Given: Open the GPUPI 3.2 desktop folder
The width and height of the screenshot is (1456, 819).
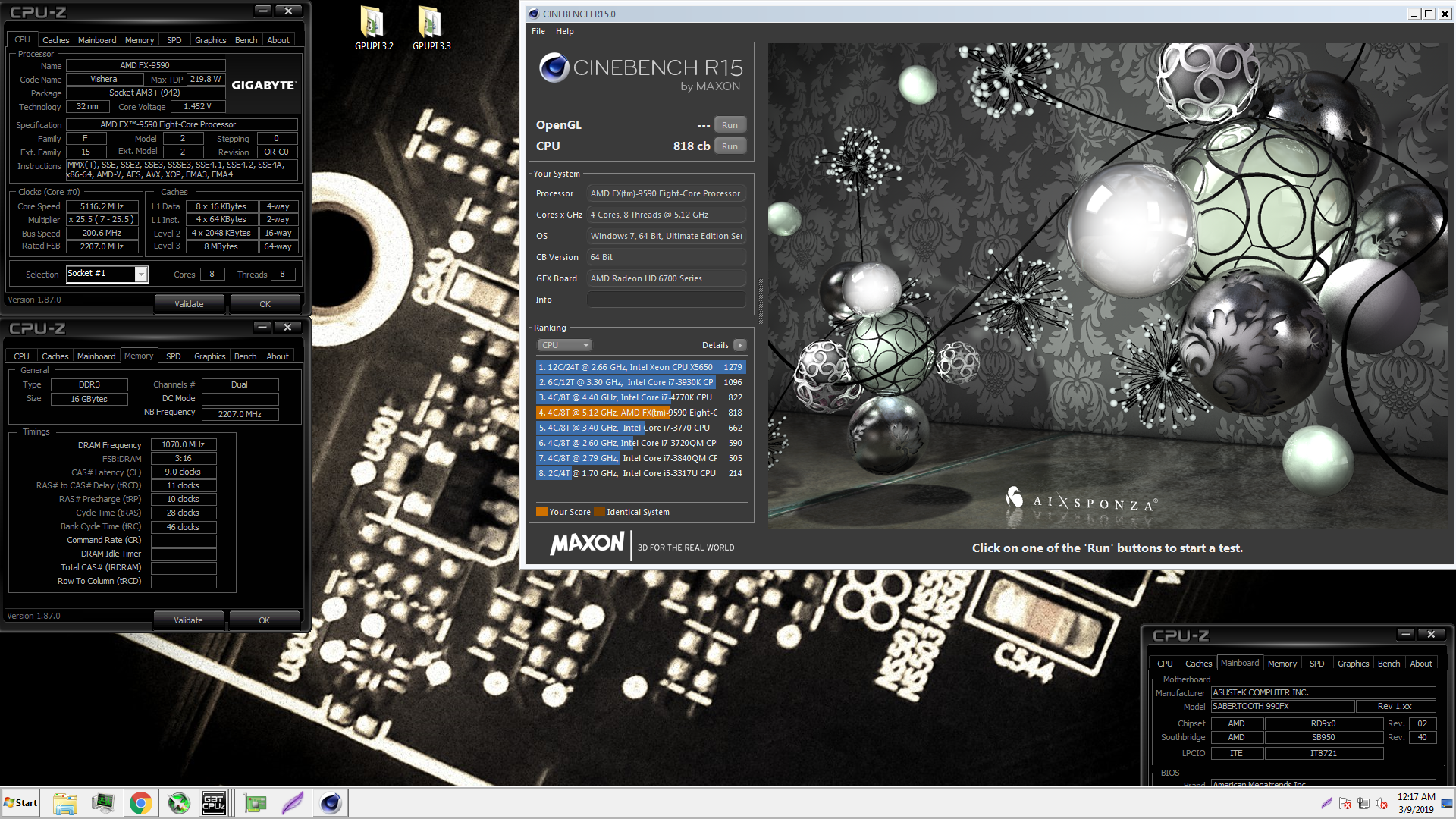Looking at the screenshot, I should click(373, 27).
